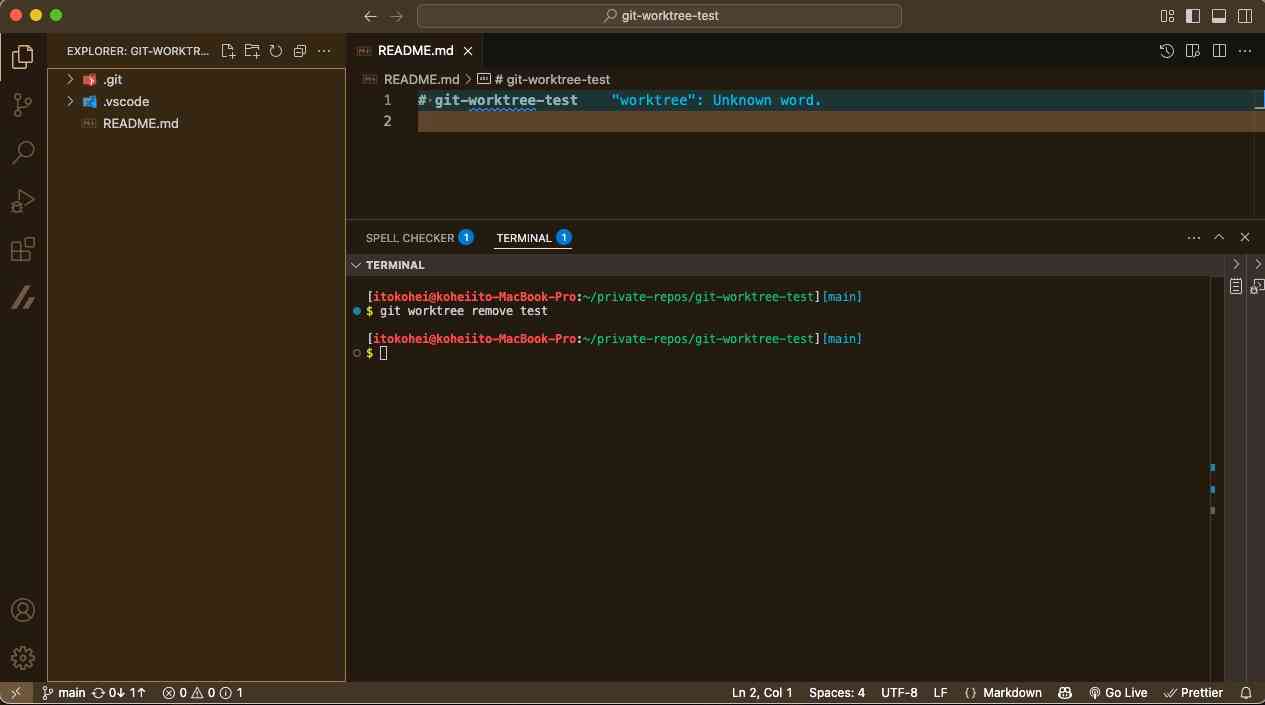The height and width of the screenshot is (705, 1265).
Task: Expand the .vscode folder
Action: tap(125, 101)
